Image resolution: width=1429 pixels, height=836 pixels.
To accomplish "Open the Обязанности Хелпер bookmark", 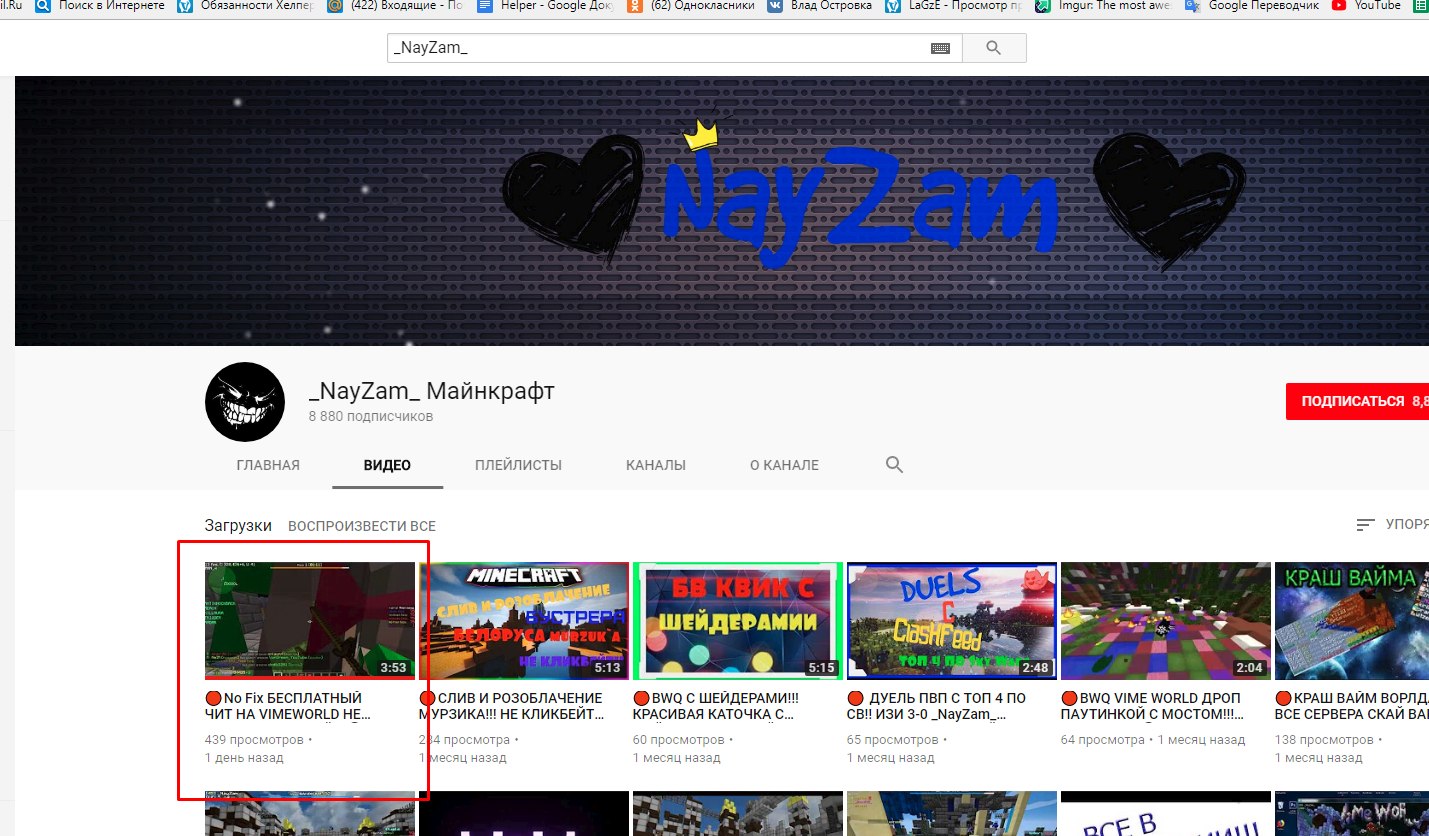I will coord(247,6).
